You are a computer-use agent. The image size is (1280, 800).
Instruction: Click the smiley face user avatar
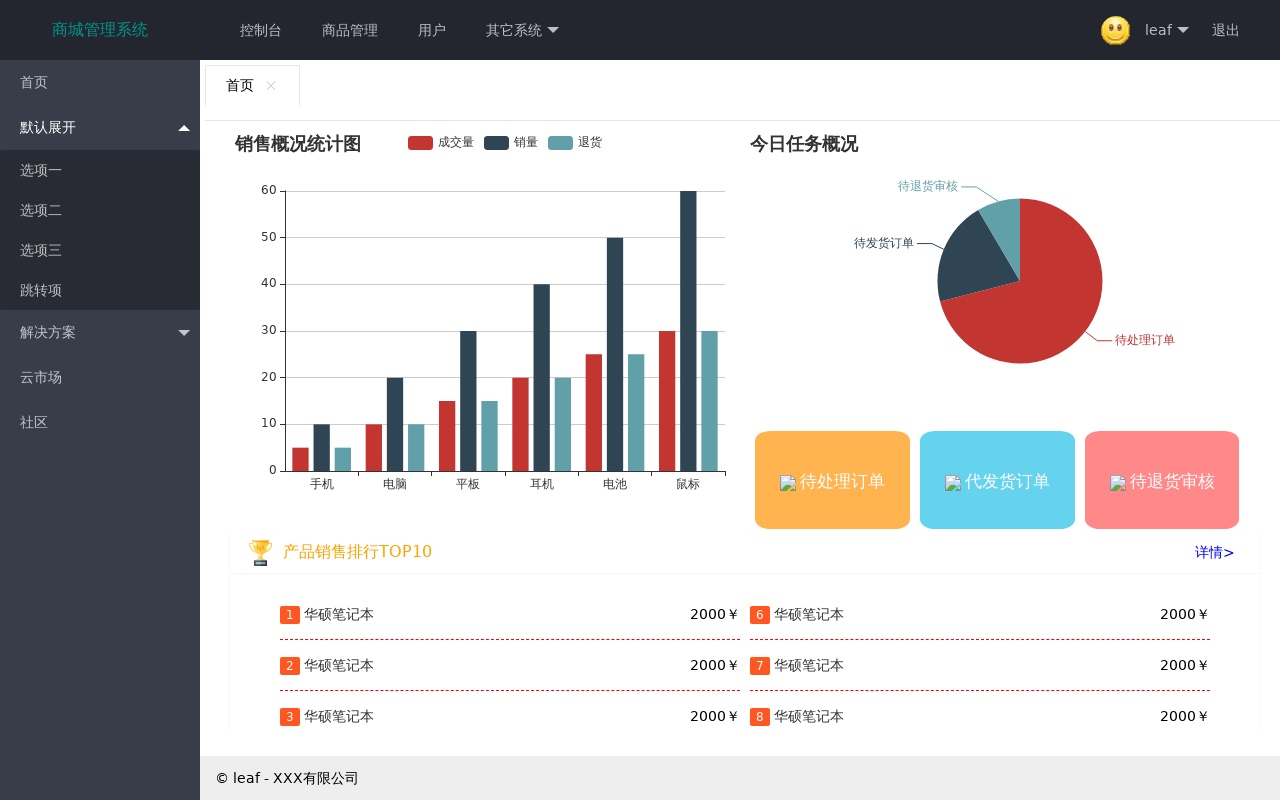point(1115,30)
